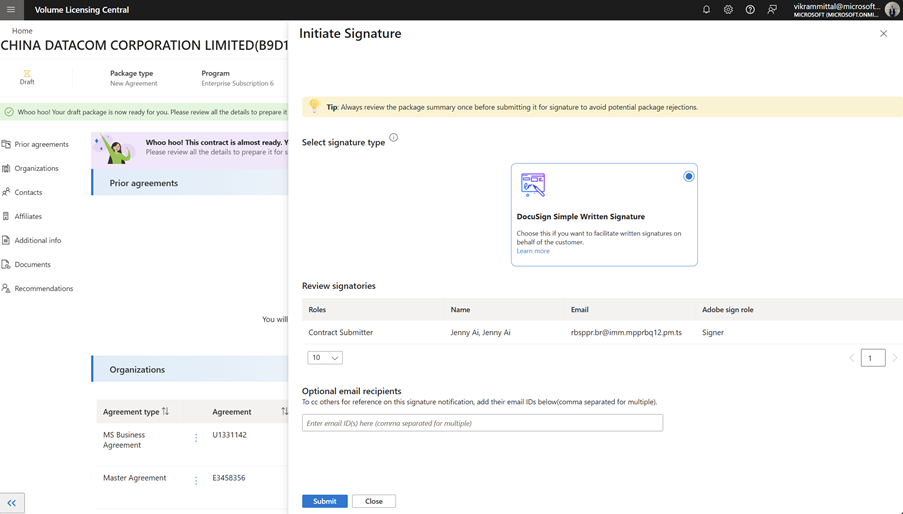Click the Signer role cell
The width and height of the screenshot is (903, 514).
(x=713, y=333)
